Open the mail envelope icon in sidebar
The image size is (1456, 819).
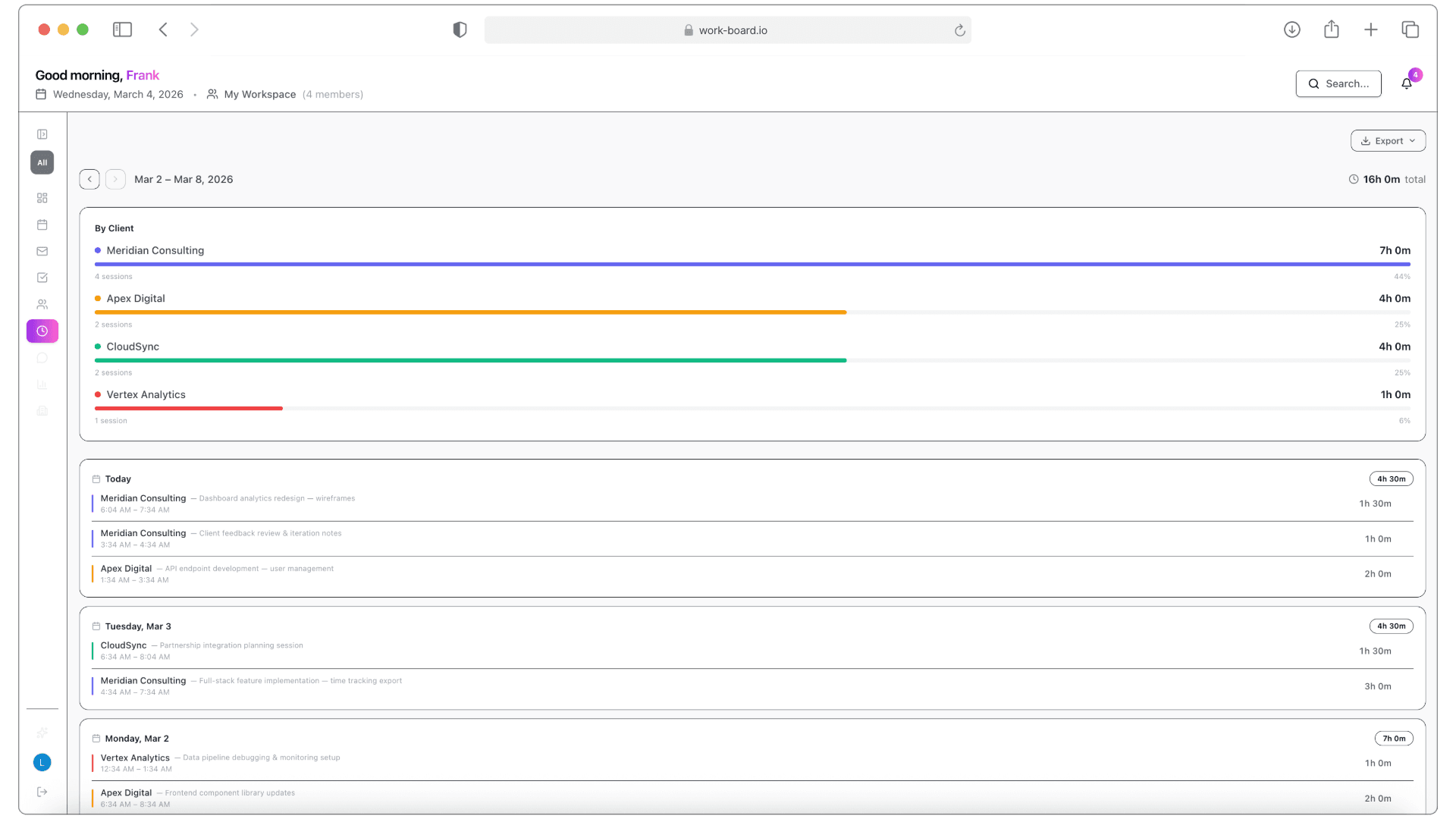[42, 251]
